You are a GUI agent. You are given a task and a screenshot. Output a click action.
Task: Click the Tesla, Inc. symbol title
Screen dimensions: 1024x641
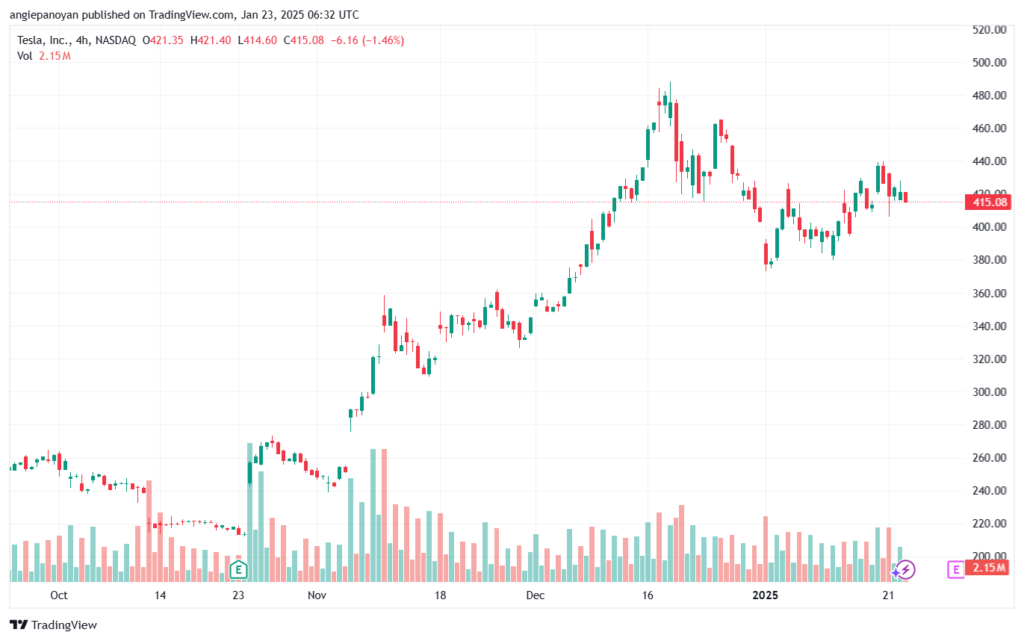click(x=43, y=40)
